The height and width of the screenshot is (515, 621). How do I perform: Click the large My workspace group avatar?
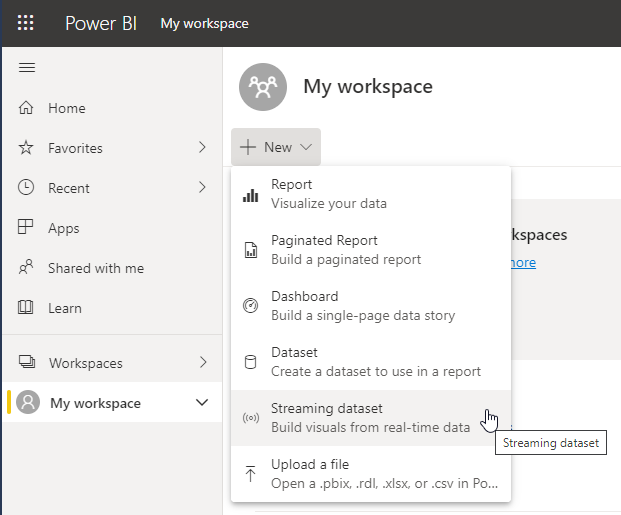pyautogui.click(x=263, y=87)
